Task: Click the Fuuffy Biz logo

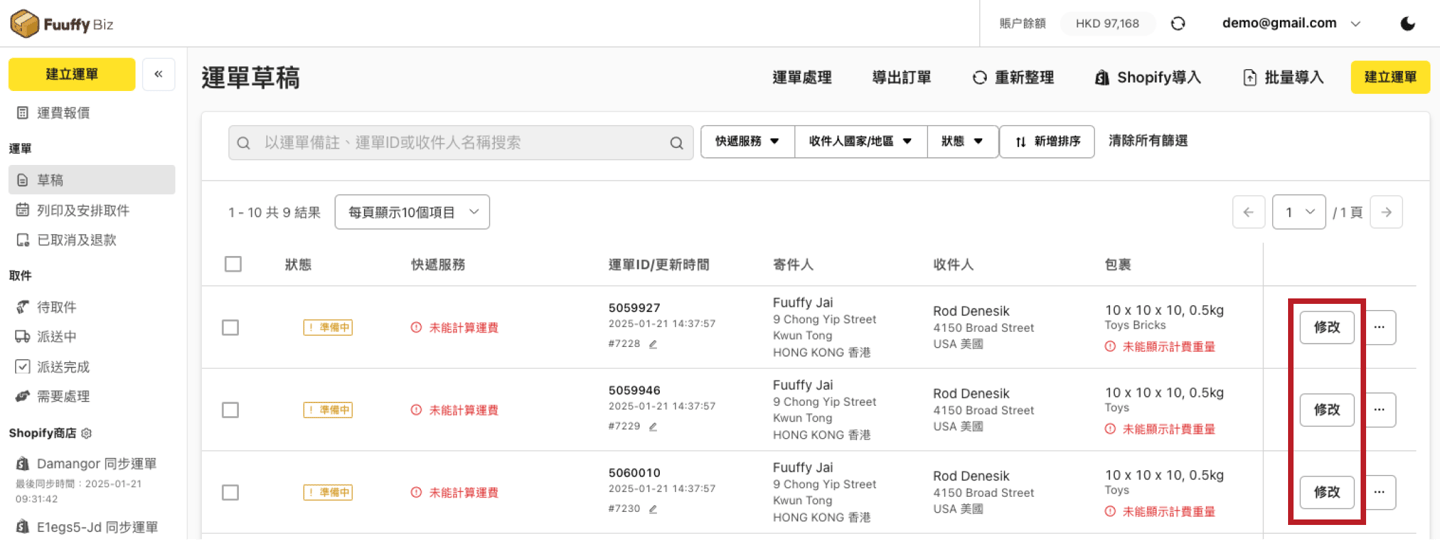Action: (x=62, y=23)
